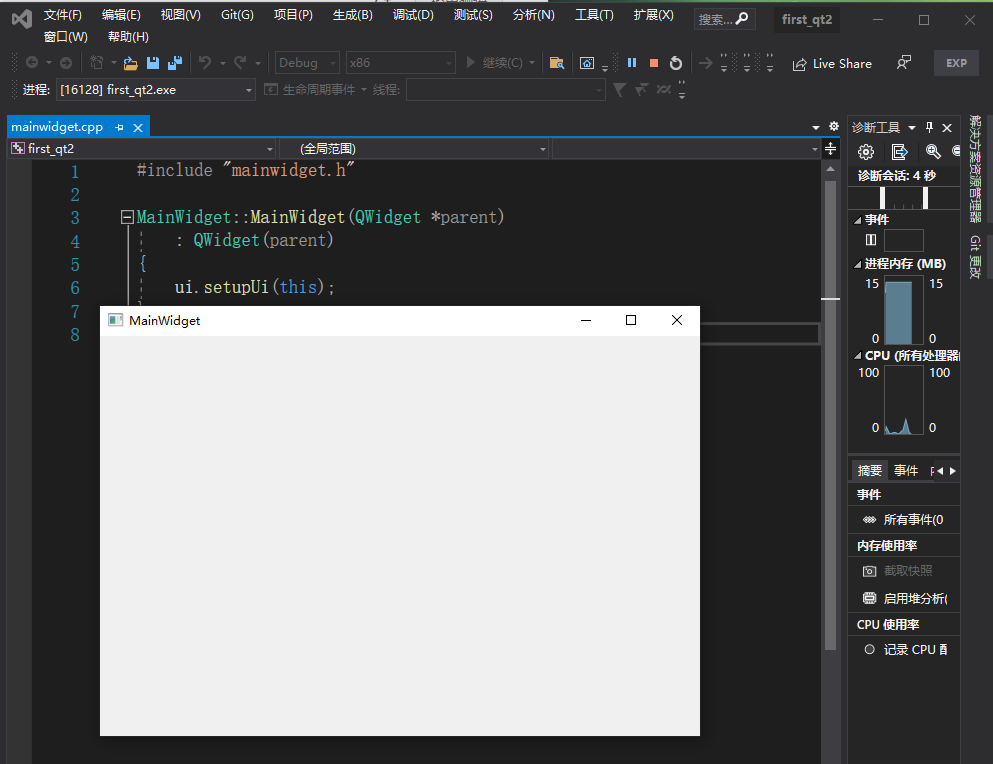Screen dimensions: 993x764
Task: Open the global scope (全局范围) dropdown
Action: click(x=414, y=149)
